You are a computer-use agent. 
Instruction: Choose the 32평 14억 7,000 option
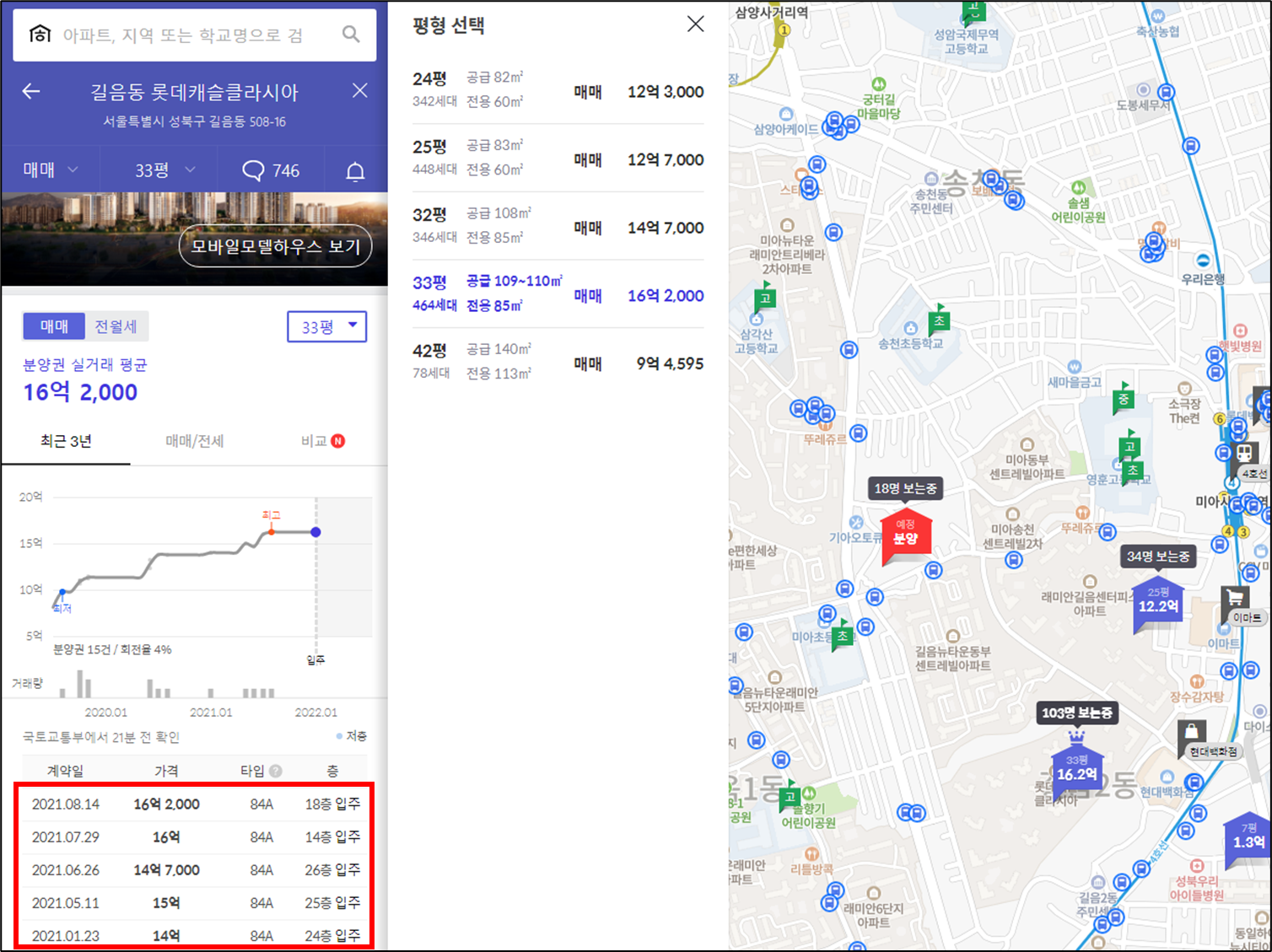[x=558, y=226]
